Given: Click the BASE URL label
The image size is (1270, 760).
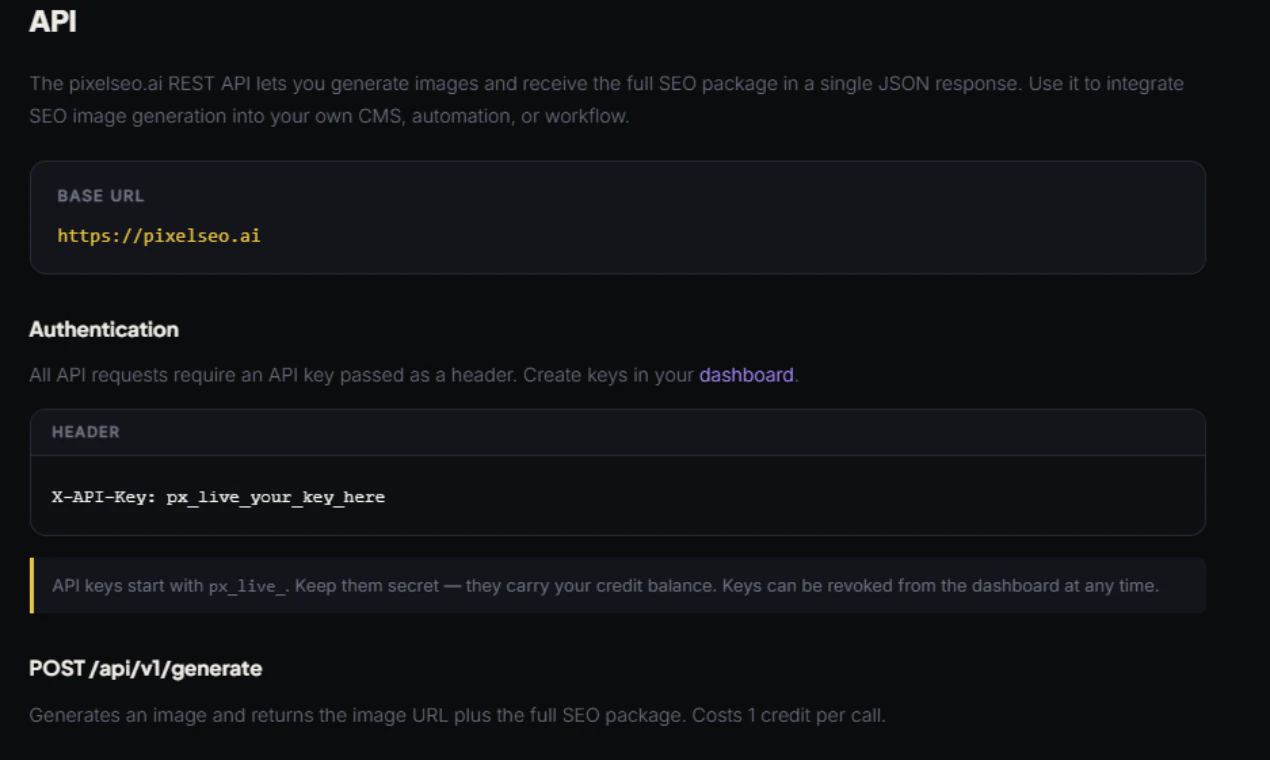Looking at the screenshot, I should pyautogui.click(x=100, y=196).
